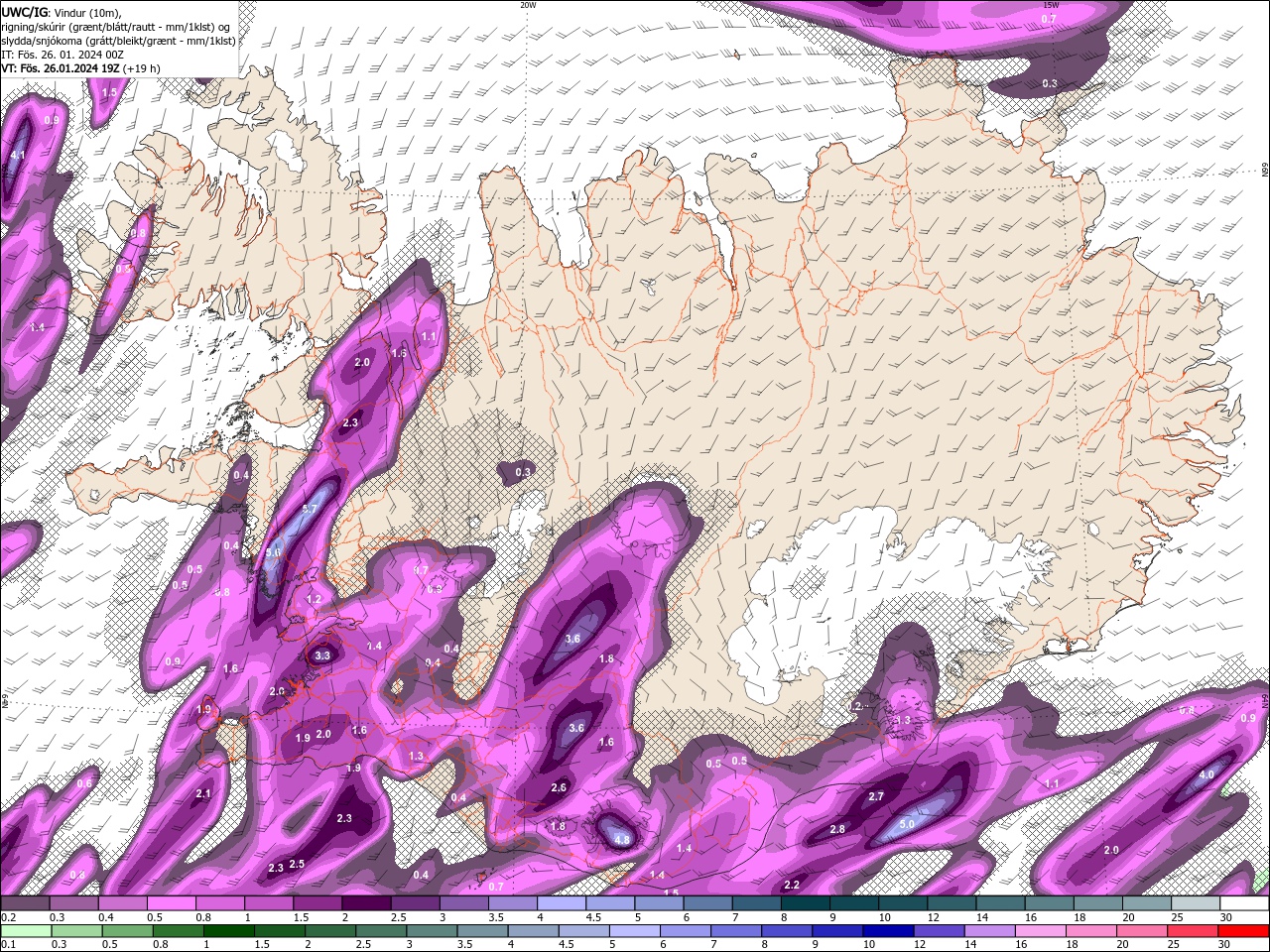
Task: Select the '2.5' precipitation value
Action: click(297, 864)
